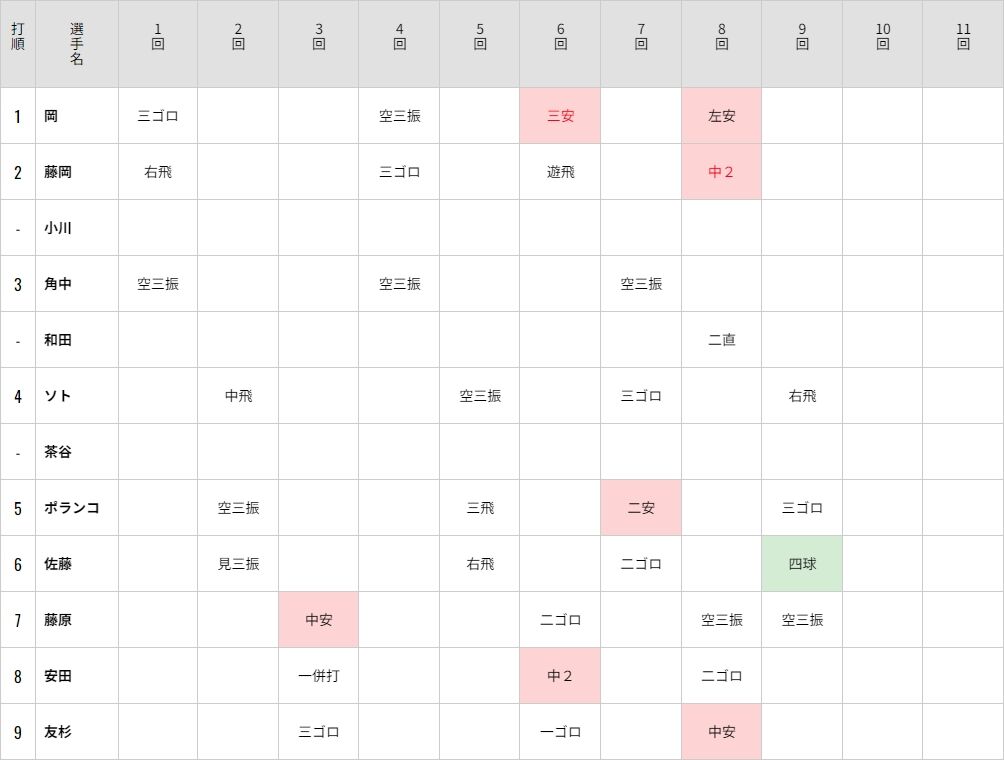
Task: Click 佐藤's green 四球 cell
Action: point(802,563)
